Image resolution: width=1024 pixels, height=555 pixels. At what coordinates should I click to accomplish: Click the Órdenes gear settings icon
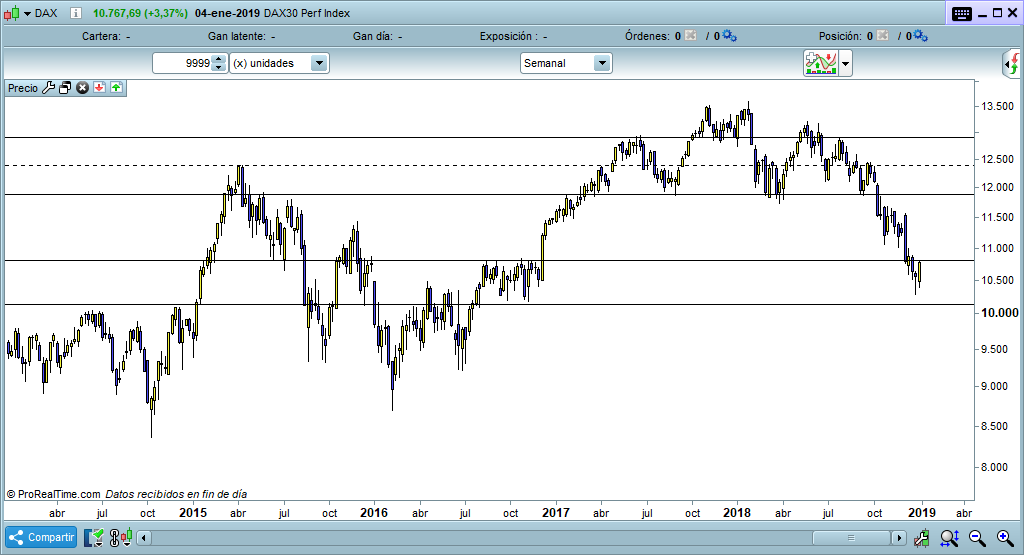(729, 36)
